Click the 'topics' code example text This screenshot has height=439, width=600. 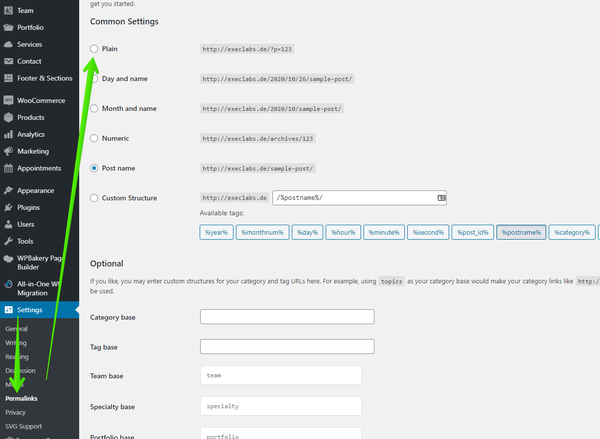391,281
